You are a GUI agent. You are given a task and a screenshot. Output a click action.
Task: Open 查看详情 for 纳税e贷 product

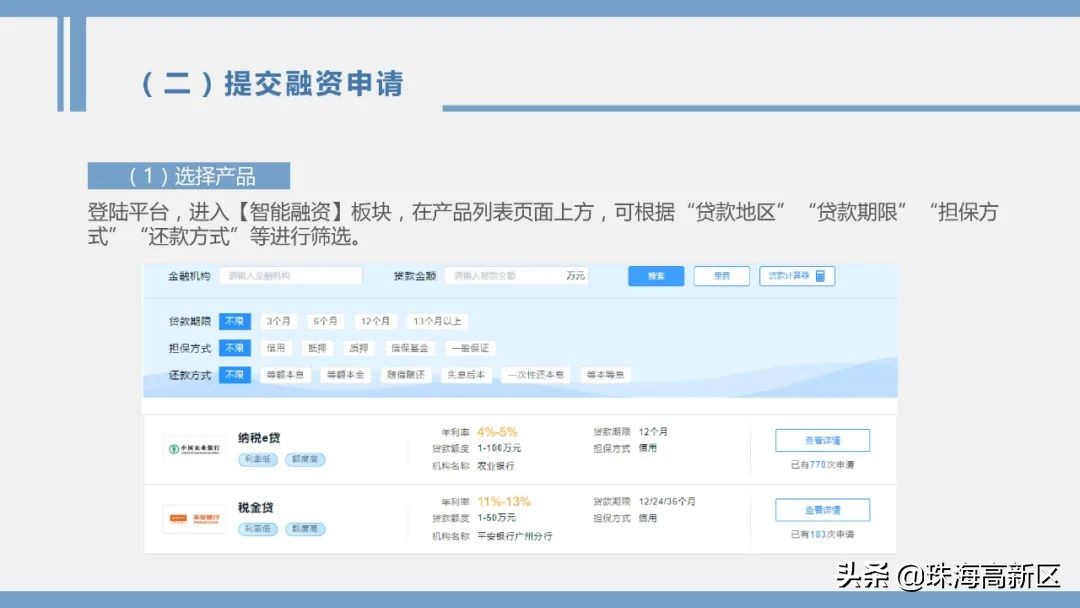[x=825, y=439]
